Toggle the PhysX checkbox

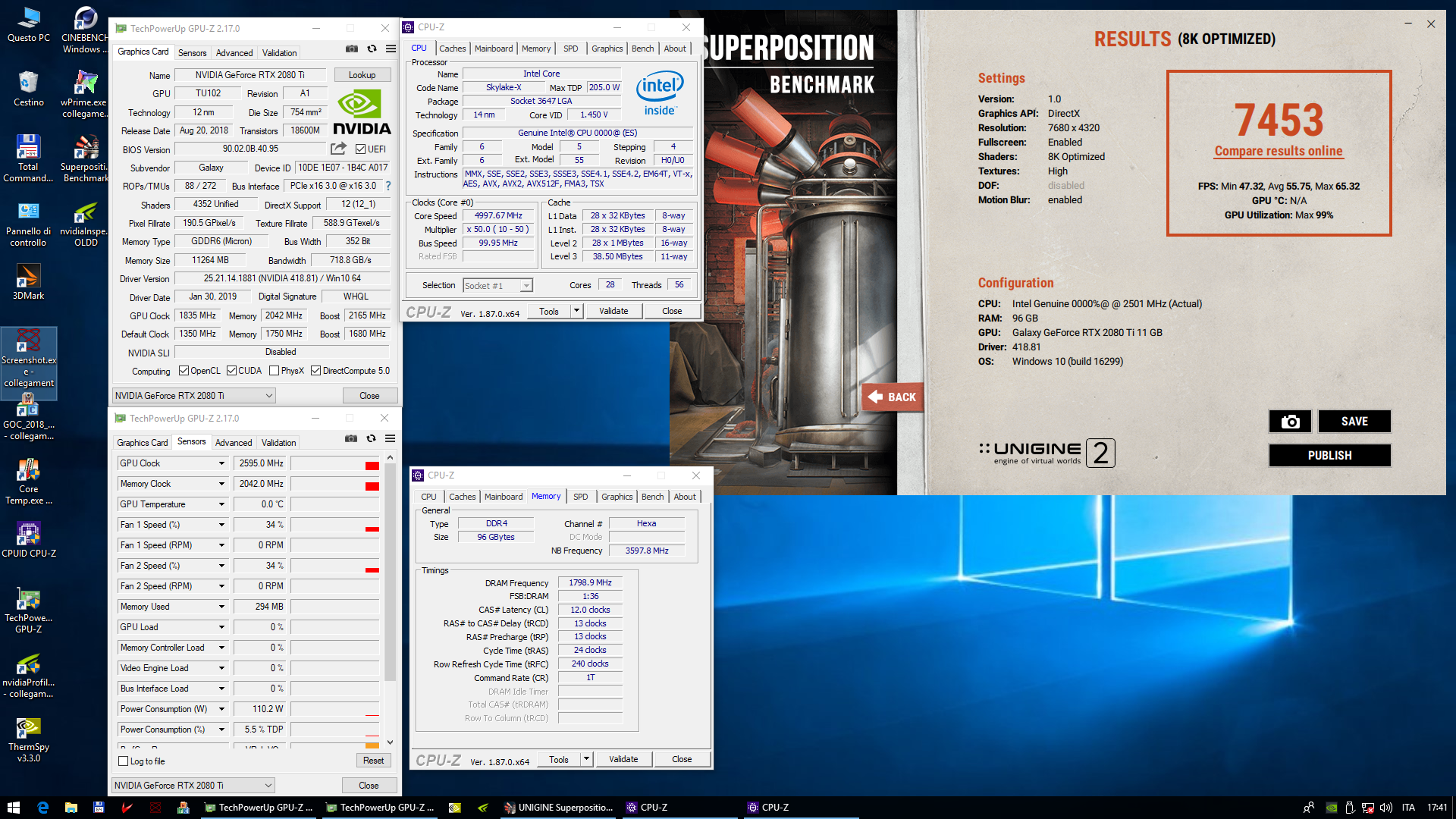point(275,371)
